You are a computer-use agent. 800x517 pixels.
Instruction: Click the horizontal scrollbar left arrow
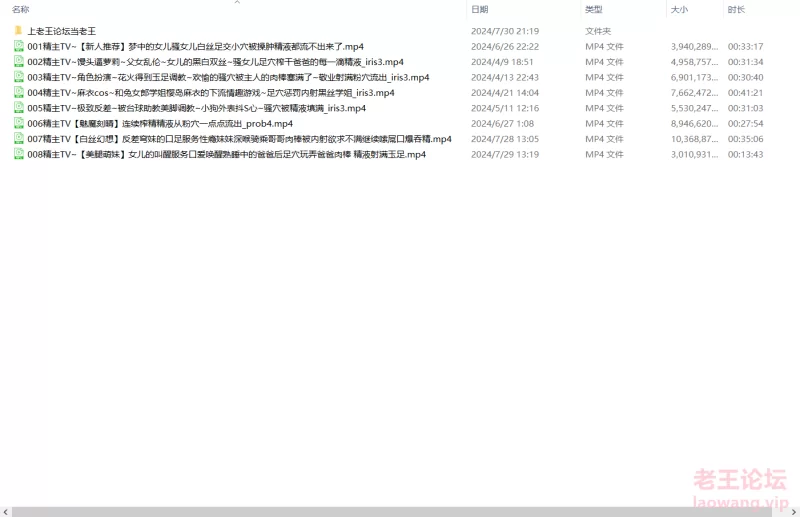pos(5,512)
